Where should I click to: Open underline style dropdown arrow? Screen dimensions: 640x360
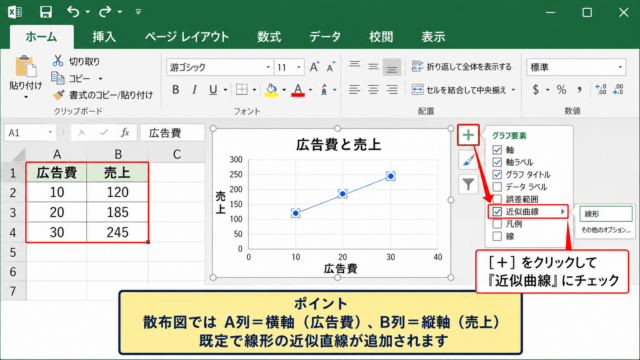point(225,90)
